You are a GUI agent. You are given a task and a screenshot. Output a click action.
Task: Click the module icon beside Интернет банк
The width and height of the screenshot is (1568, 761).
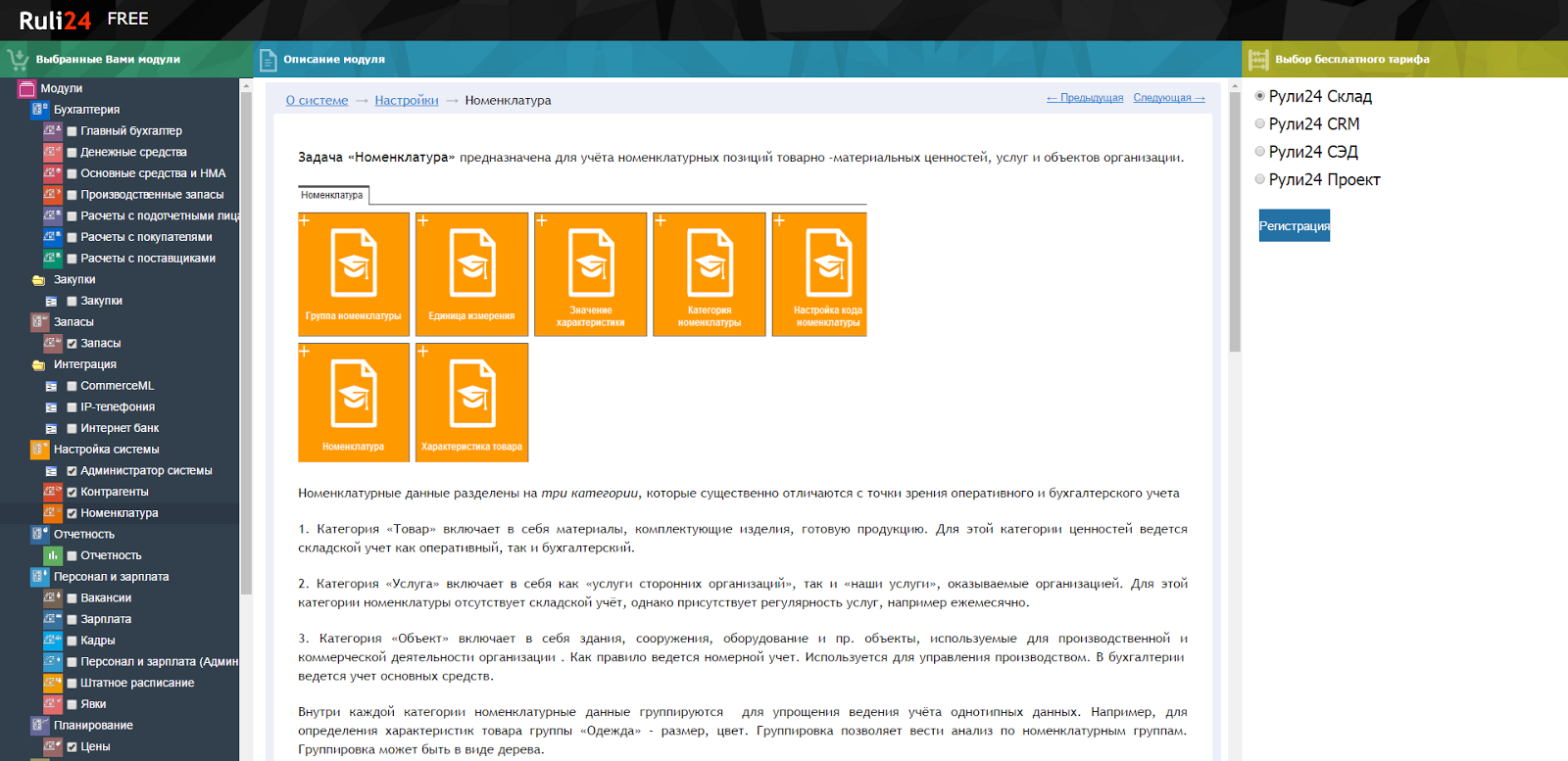(x=51, y=428)
